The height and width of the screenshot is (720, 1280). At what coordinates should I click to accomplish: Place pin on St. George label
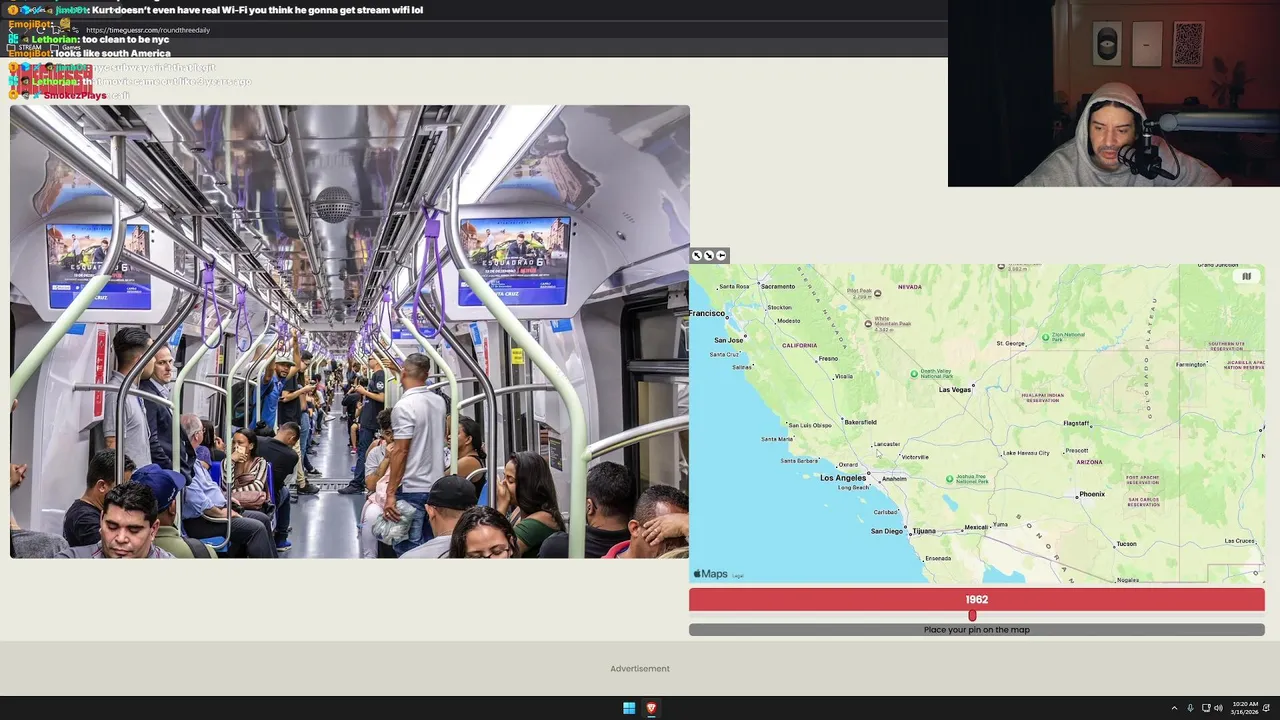[x=1011, y=344]
